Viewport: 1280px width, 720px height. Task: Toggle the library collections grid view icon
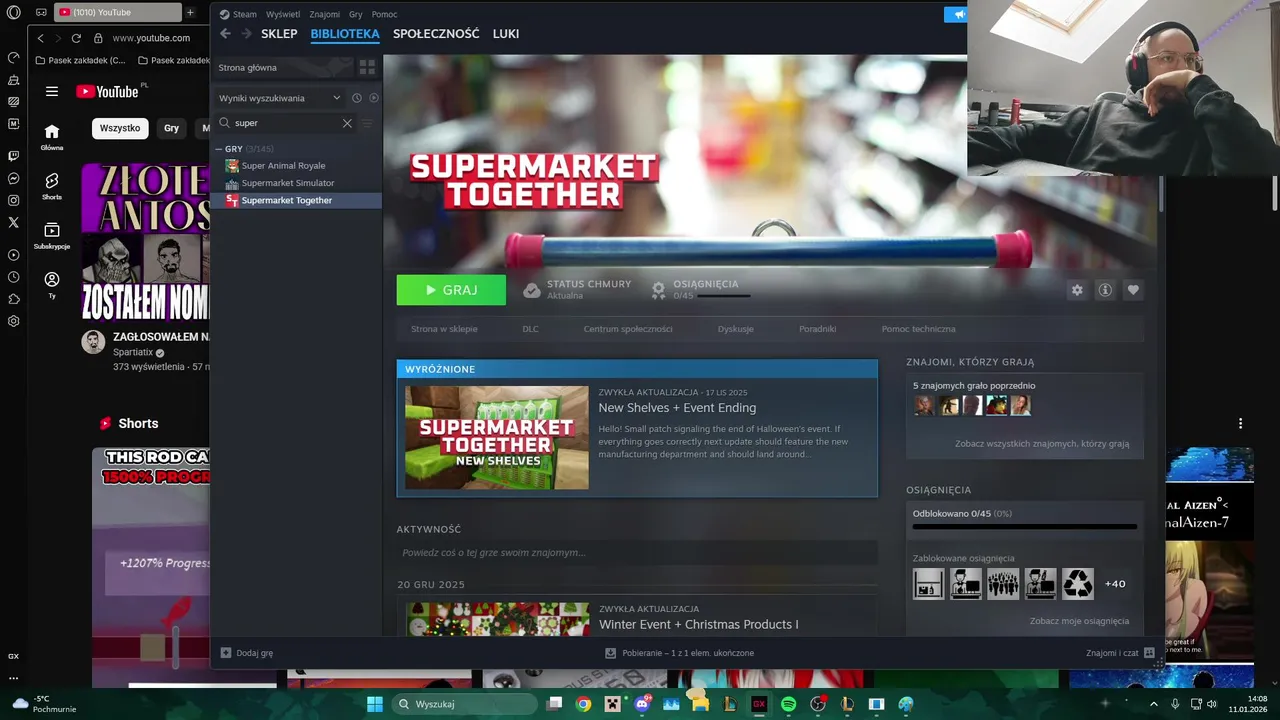point(367,67)
